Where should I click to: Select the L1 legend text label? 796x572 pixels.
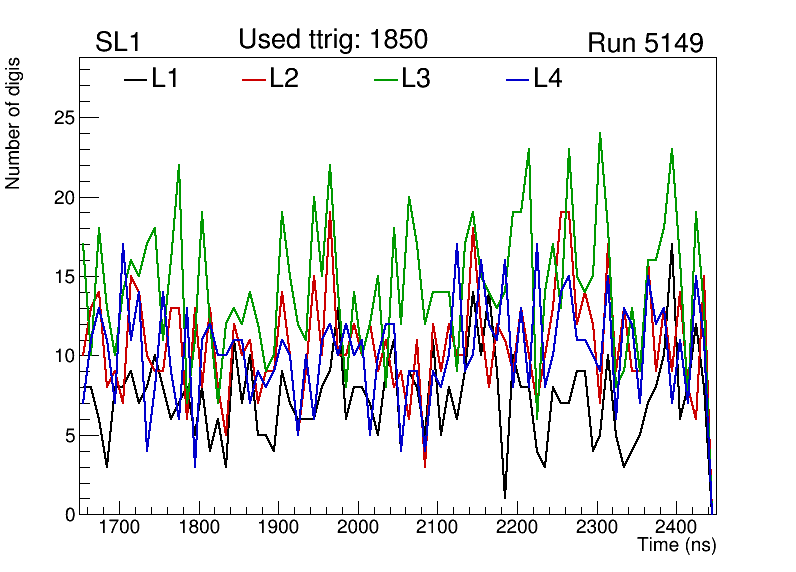165,79
